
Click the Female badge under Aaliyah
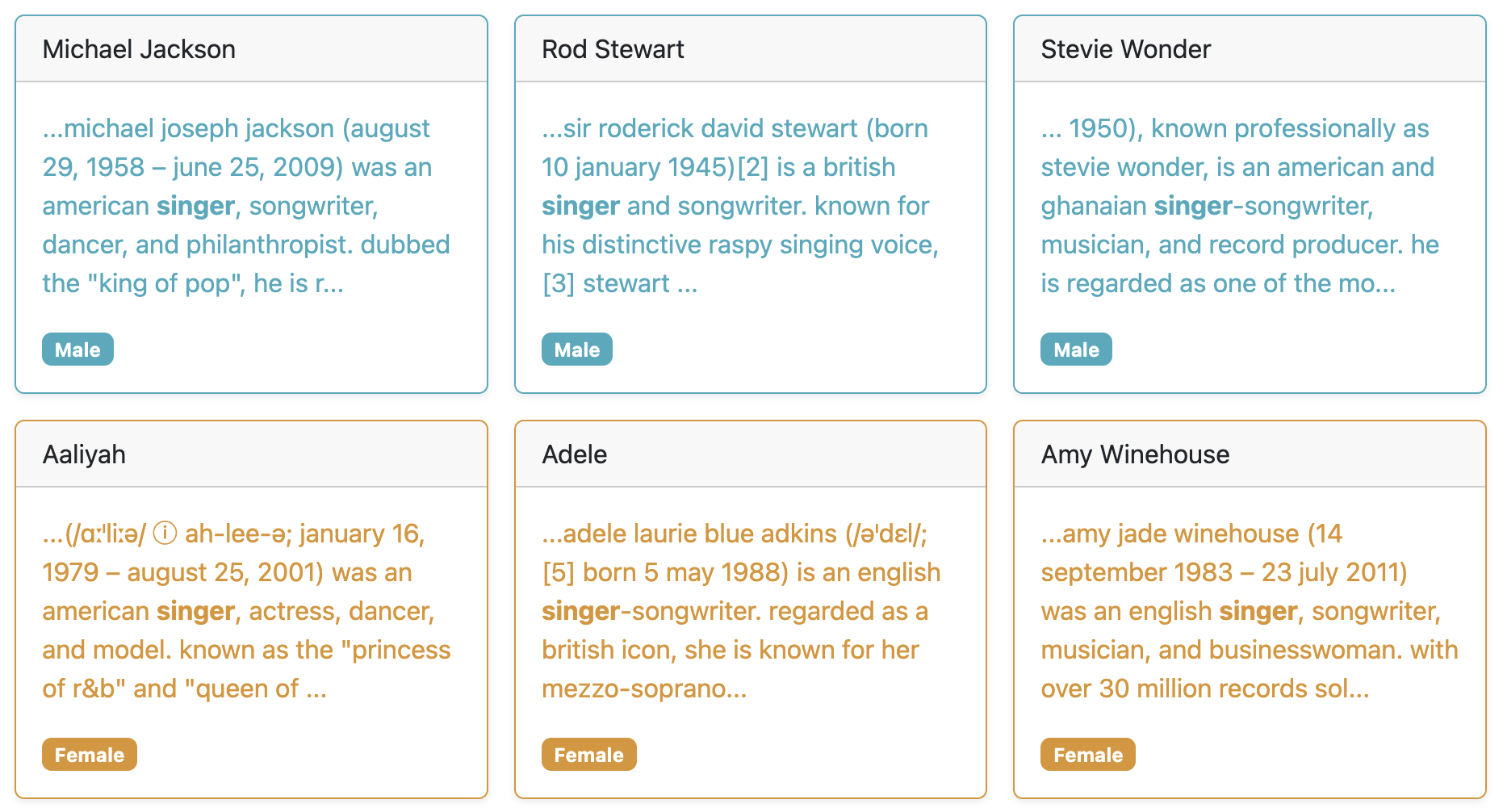point(90,755)
